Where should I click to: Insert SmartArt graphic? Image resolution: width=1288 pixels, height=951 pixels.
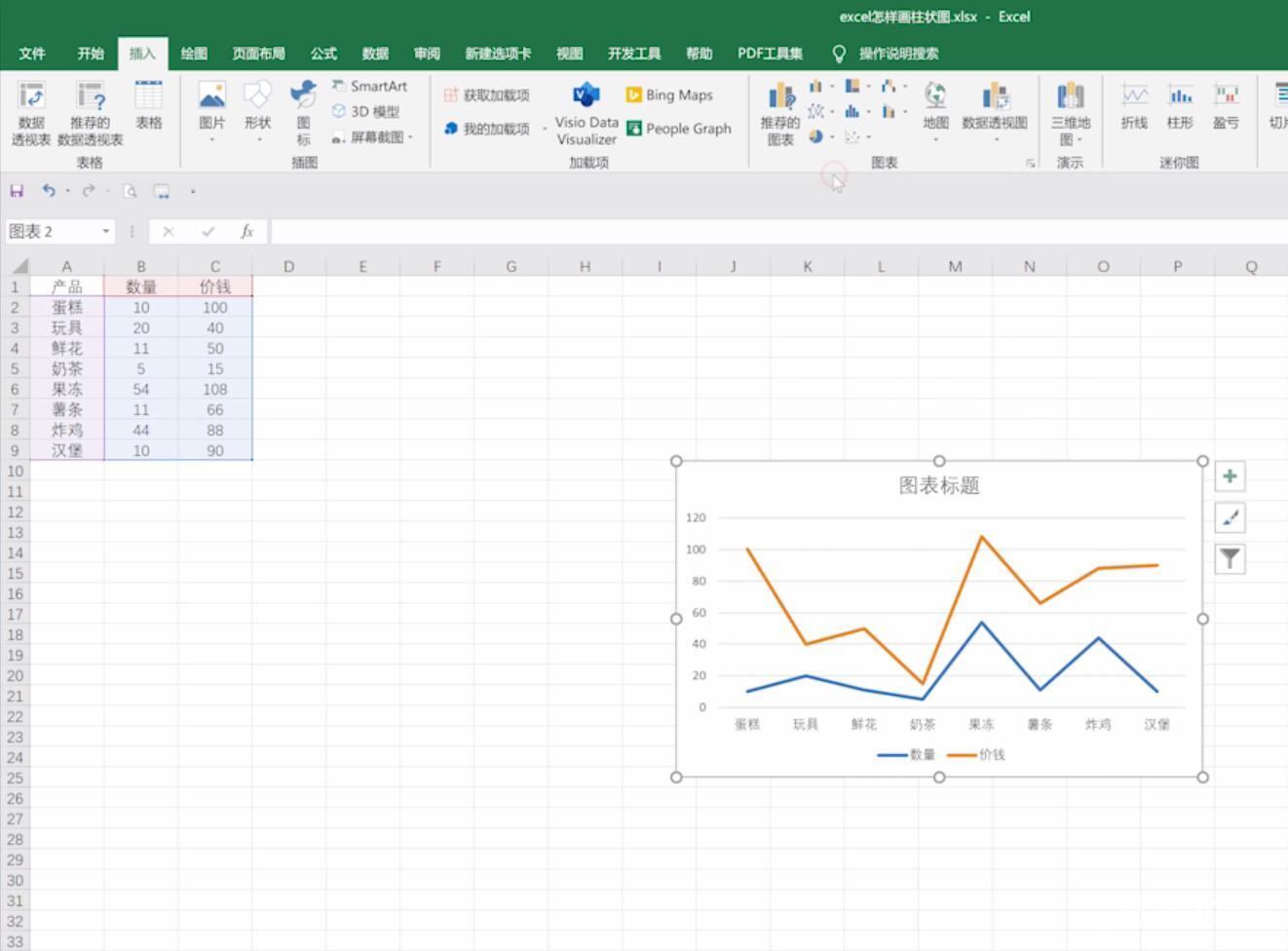click(369, 87)
